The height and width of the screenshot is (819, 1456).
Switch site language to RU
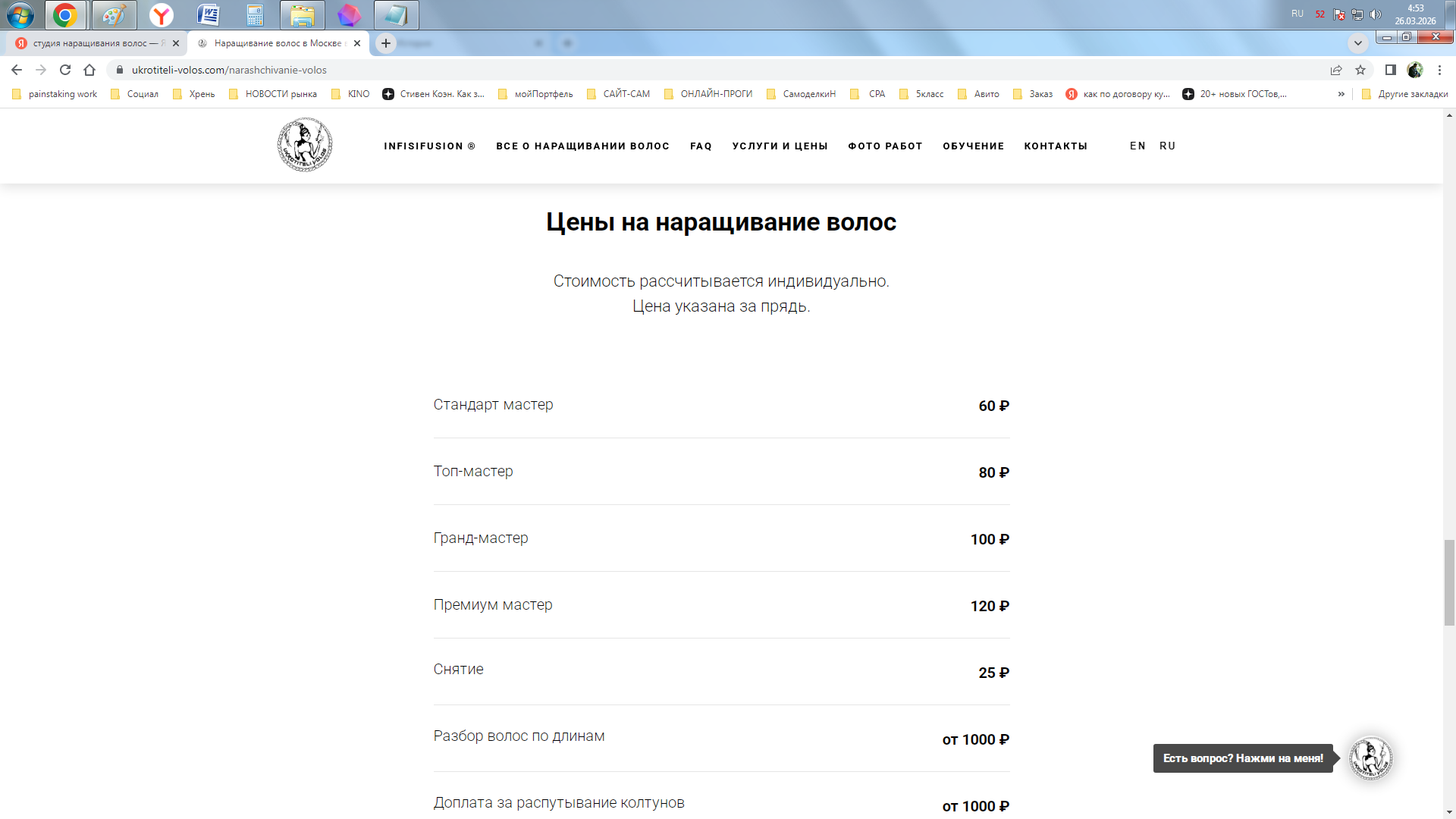point(1167,146)
